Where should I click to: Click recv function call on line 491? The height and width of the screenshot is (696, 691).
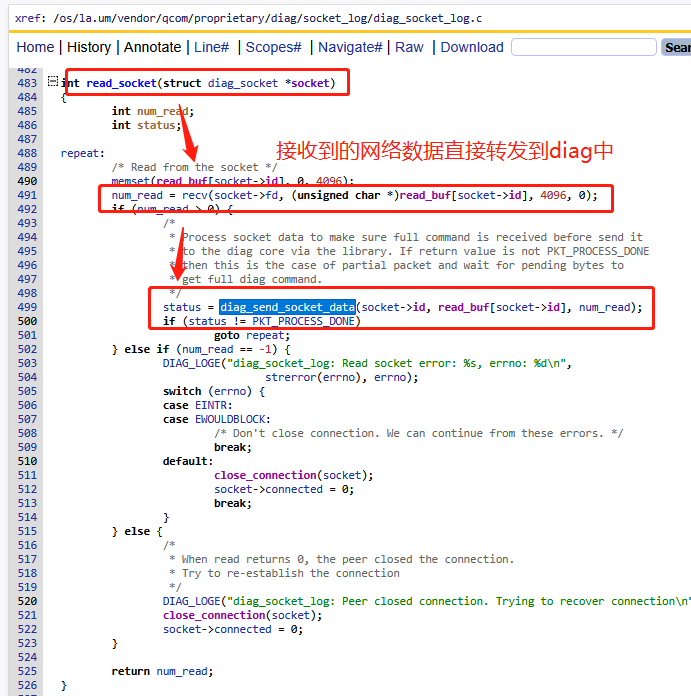pyautogui.click(x=194, y=195)
